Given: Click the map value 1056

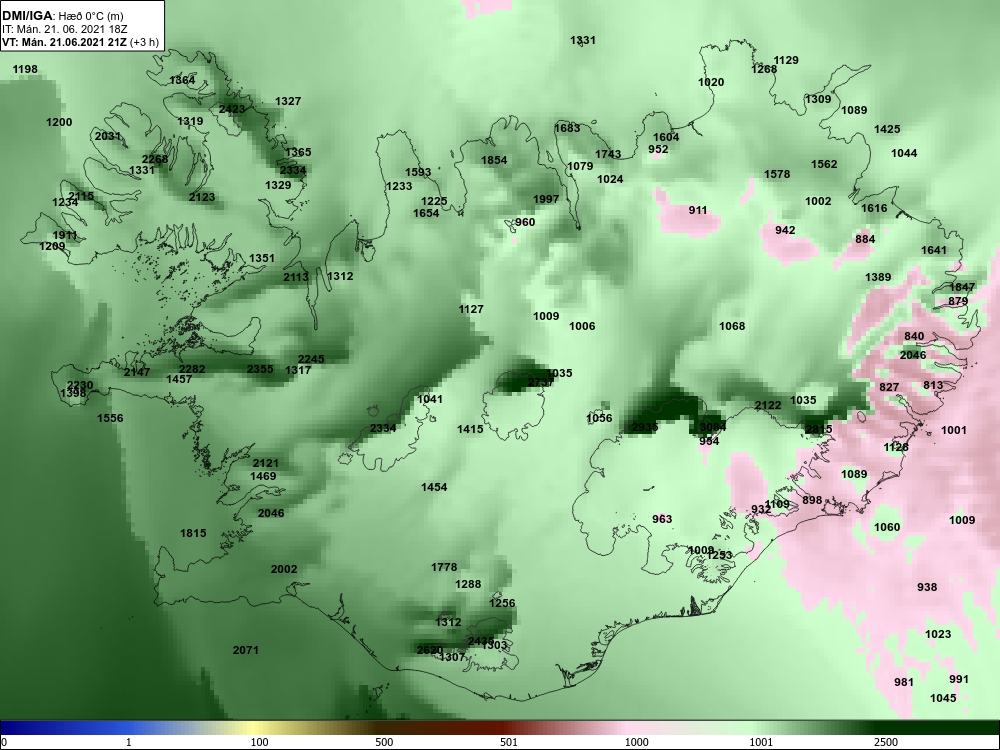Looking at the screenshot, I should (599, 418).
